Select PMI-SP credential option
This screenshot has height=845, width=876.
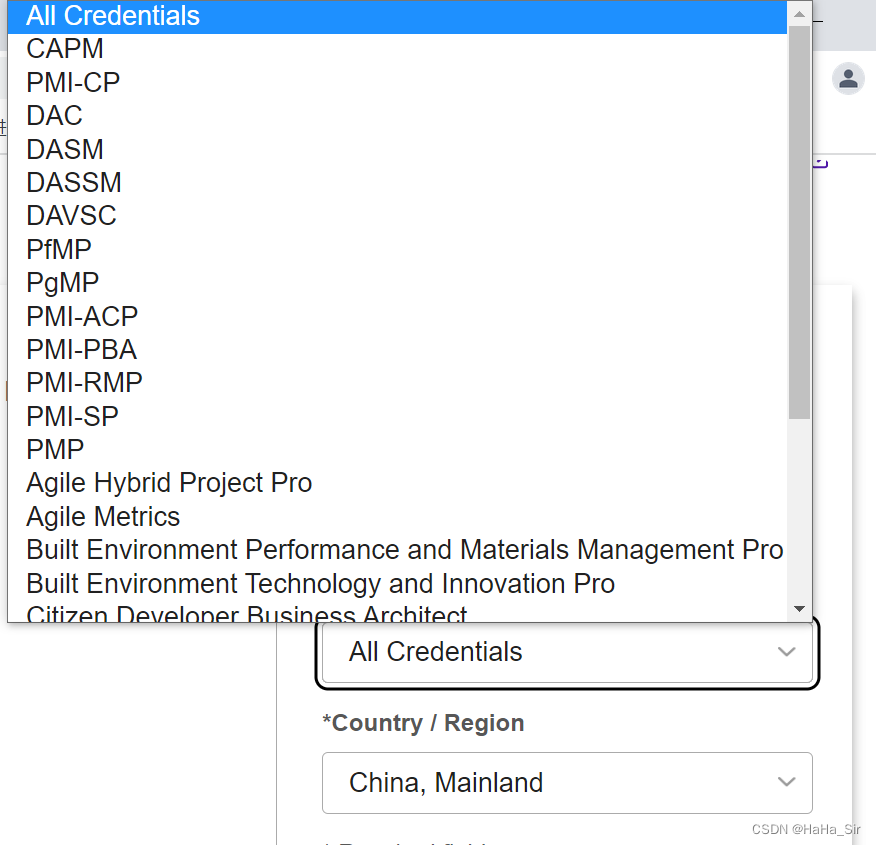pyautogui.click(x=397, y=417)
